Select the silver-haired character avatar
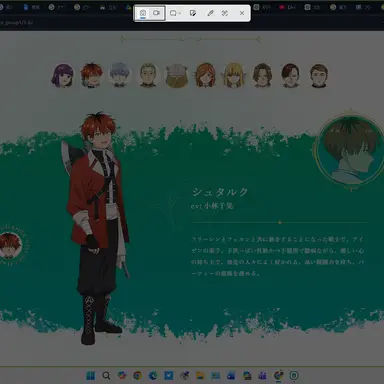This screenshot has height=384, width=384. [119, 76]
